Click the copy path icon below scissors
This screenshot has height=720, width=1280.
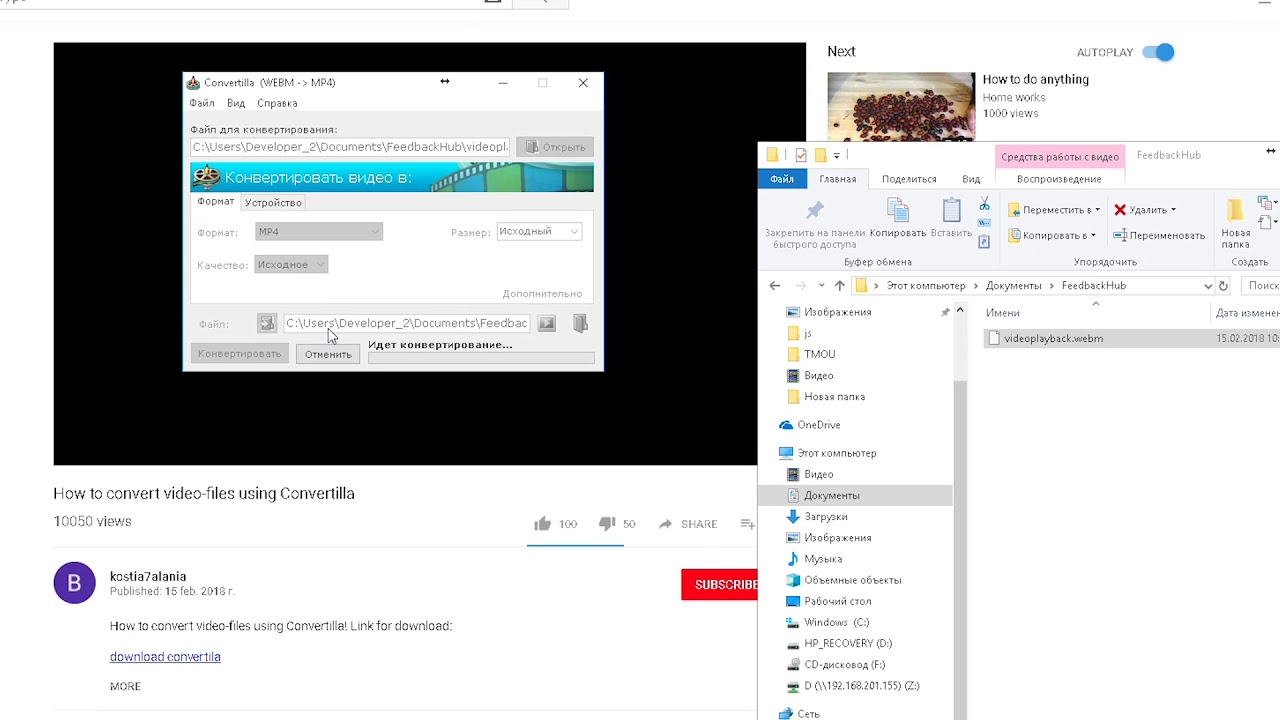pos(984,223)
